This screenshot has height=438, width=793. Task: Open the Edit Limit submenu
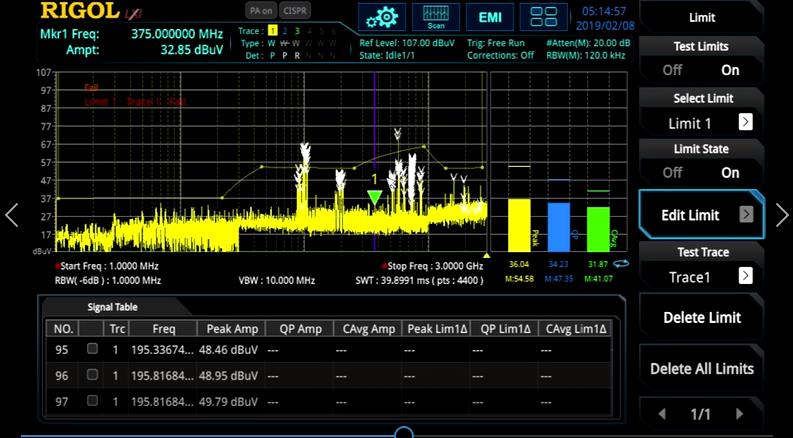[701, 215]
